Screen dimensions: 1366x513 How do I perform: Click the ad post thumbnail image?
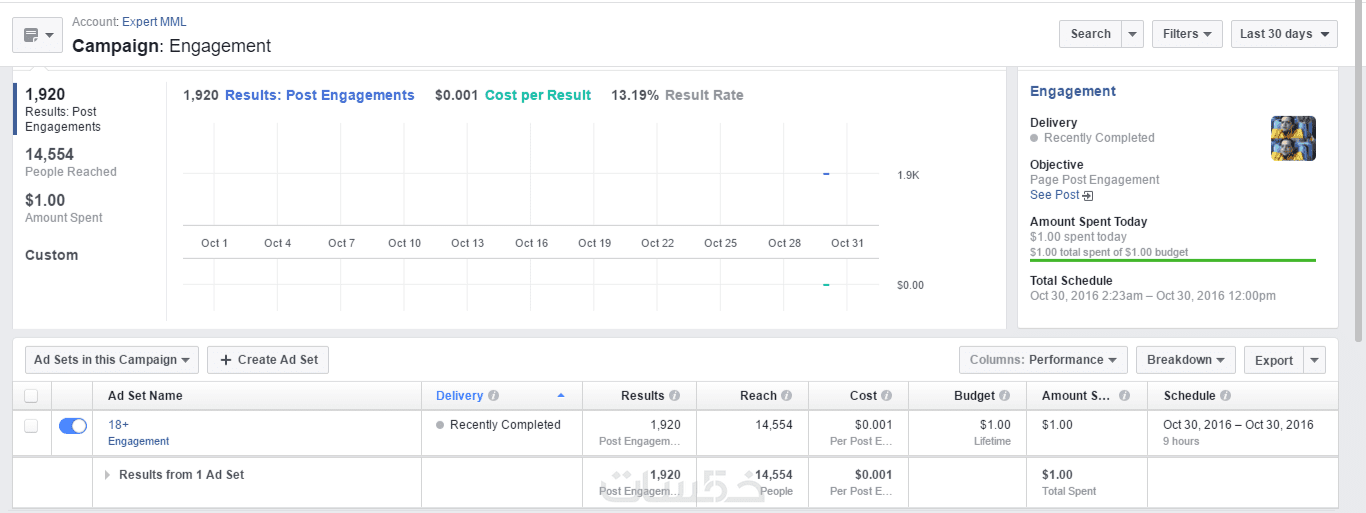(1293, 139)
